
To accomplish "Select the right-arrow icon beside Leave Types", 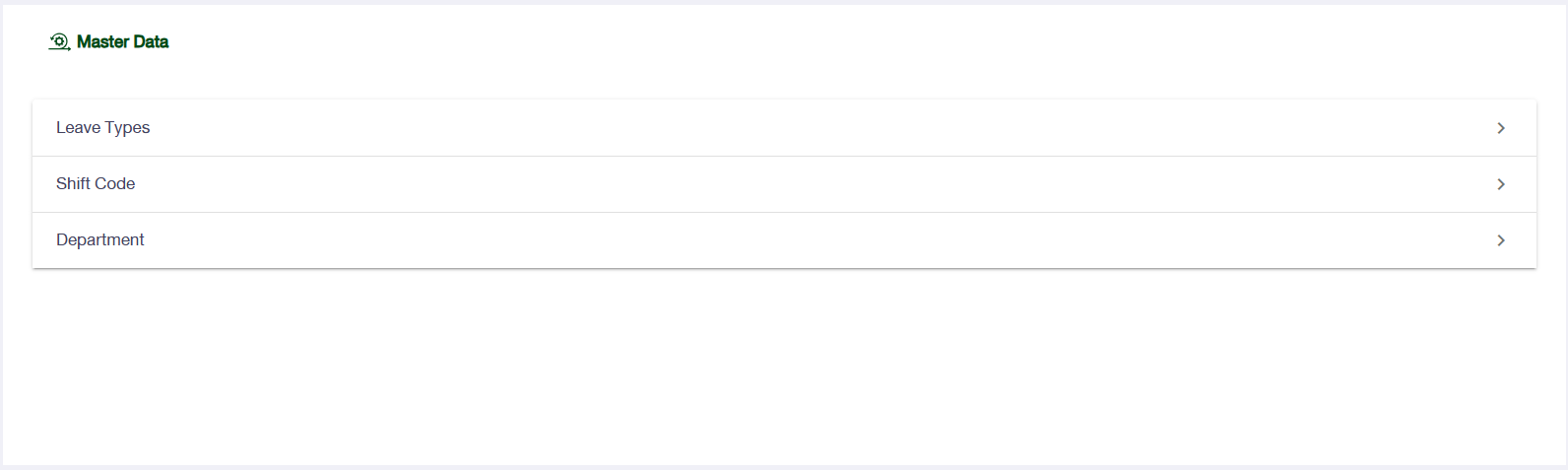I will (1501, 128).
